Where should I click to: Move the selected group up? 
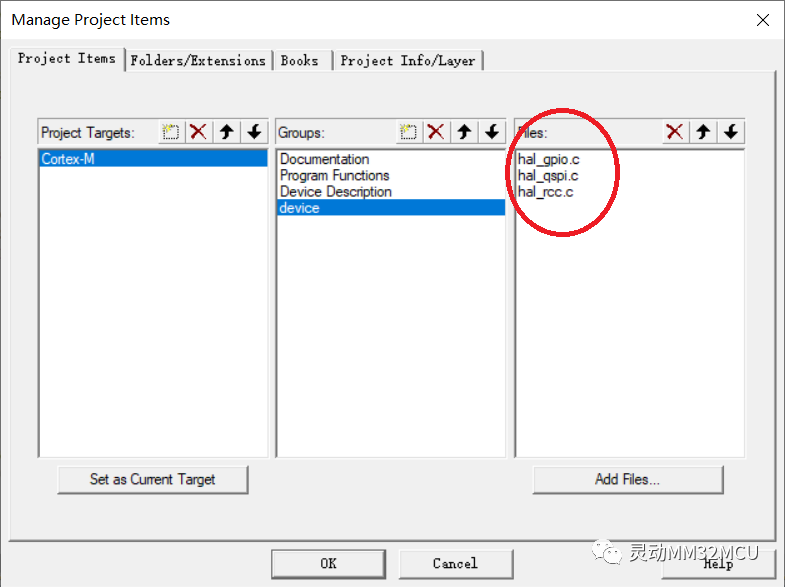point(464,132)
